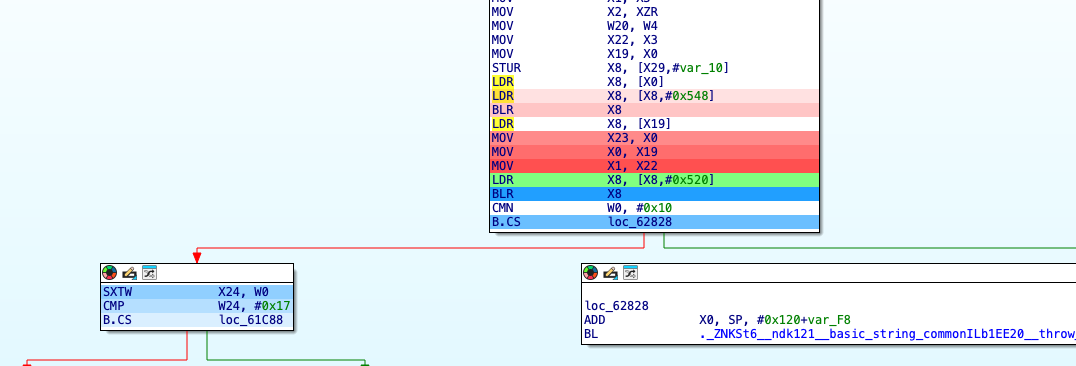1076x366 pixels.
Task: Select the CMP W24, #0x17 line
Action: [x=197, y=306]
